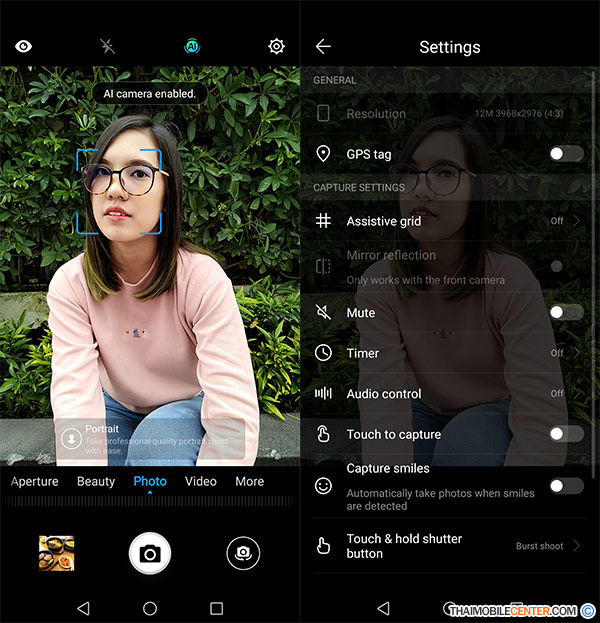Toggle the flash icon
600x623 pixels.
[x=107, y=46]
